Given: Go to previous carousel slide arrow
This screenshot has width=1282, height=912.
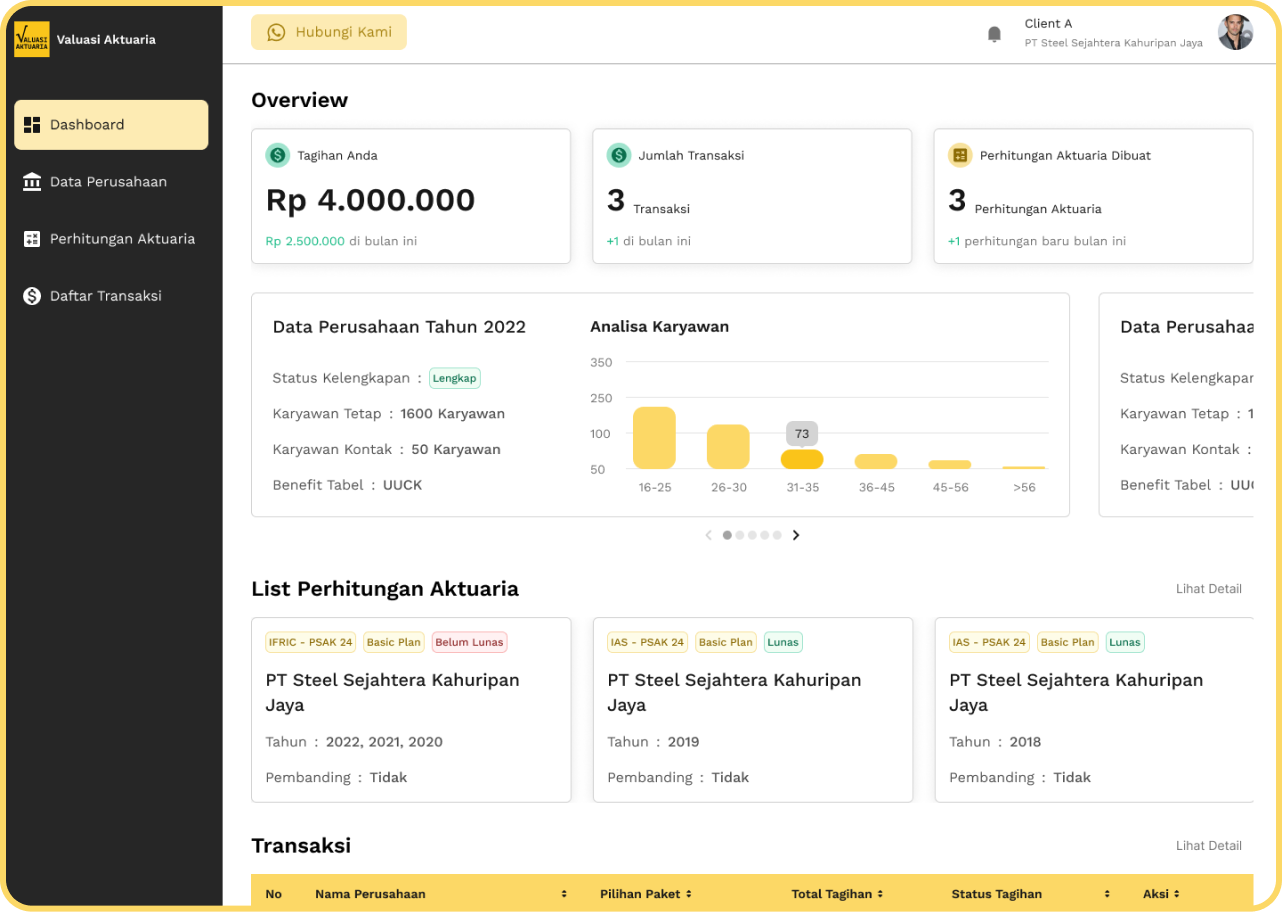Looking at the screenshot, I should tap(708, 535).
